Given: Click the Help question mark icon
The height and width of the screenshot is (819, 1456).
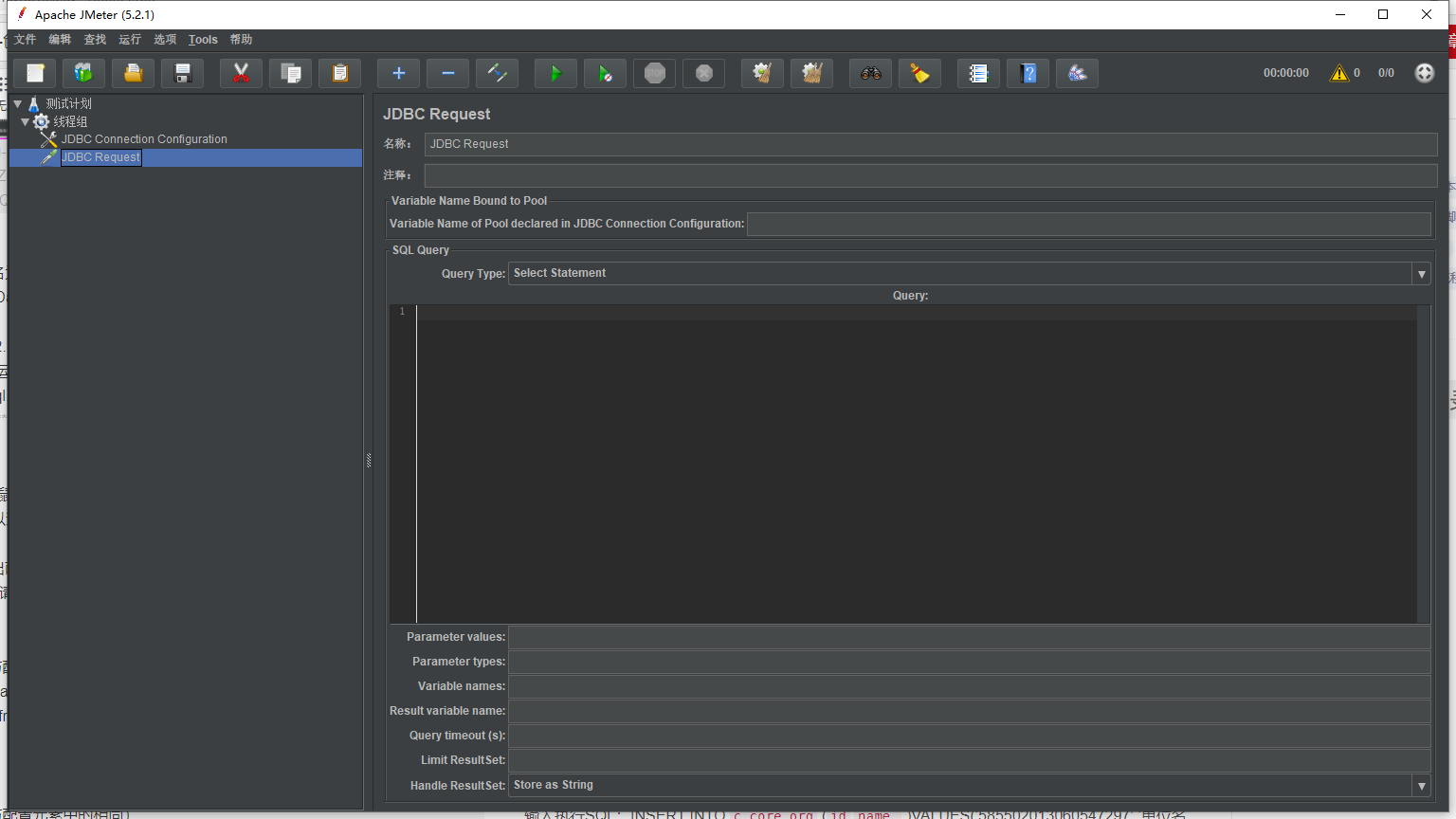Looking at the screenshot, I should [x=1028, y=73].
